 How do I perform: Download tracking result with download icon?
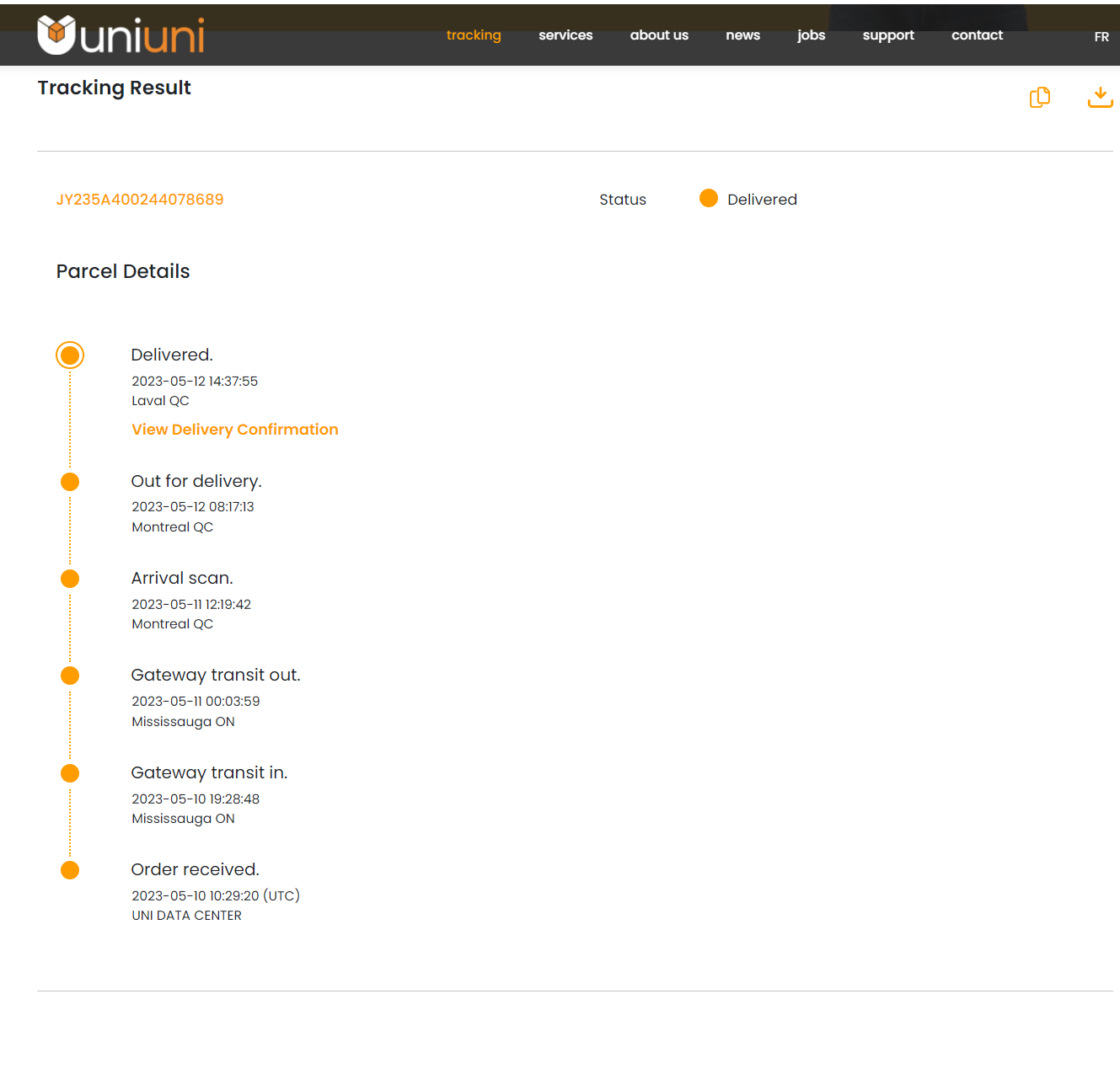pos(1100,98)
